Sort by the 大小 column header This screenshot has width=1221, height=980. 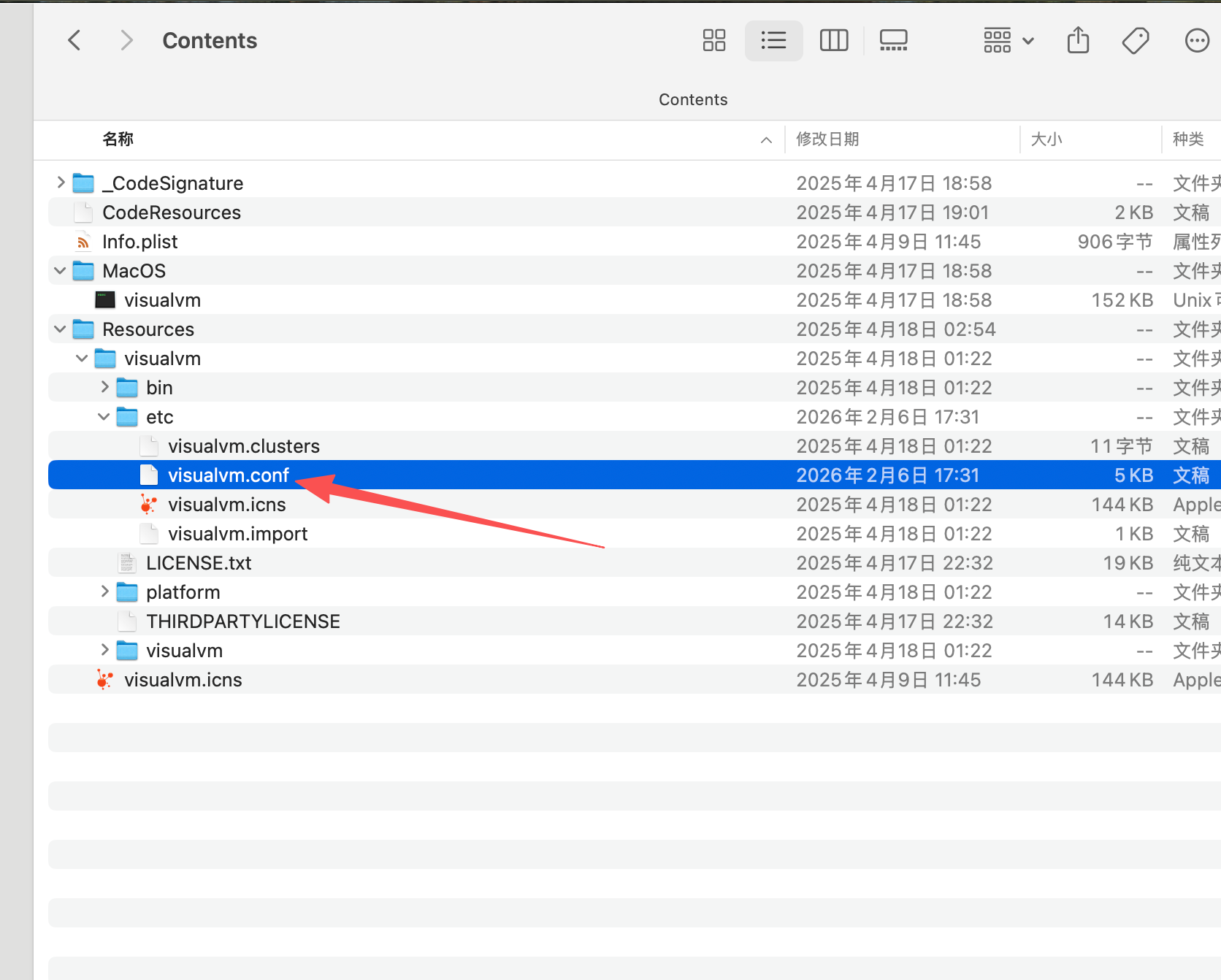click(x=1046, y=139)
